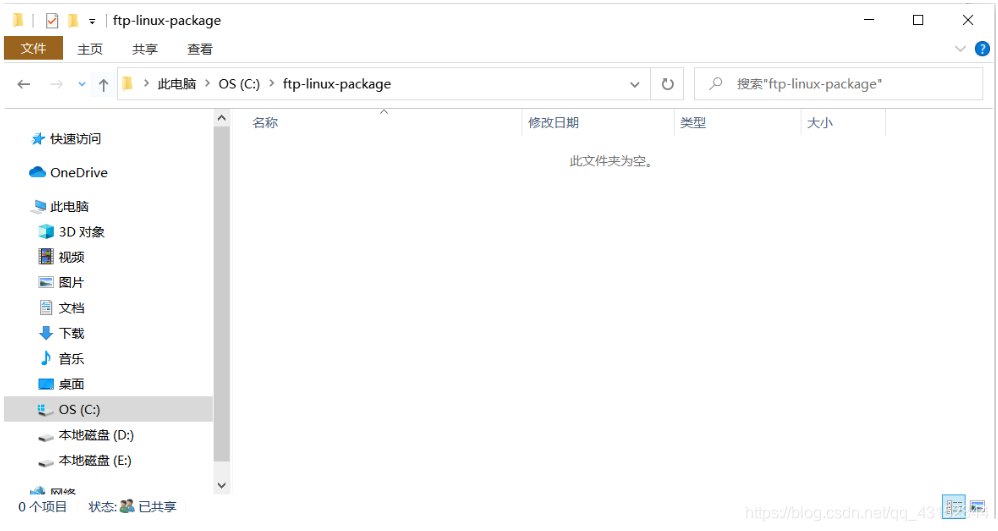Expand the ribbon with the chevron
This screenshot has width=998, height=531.
coord(960,48)
